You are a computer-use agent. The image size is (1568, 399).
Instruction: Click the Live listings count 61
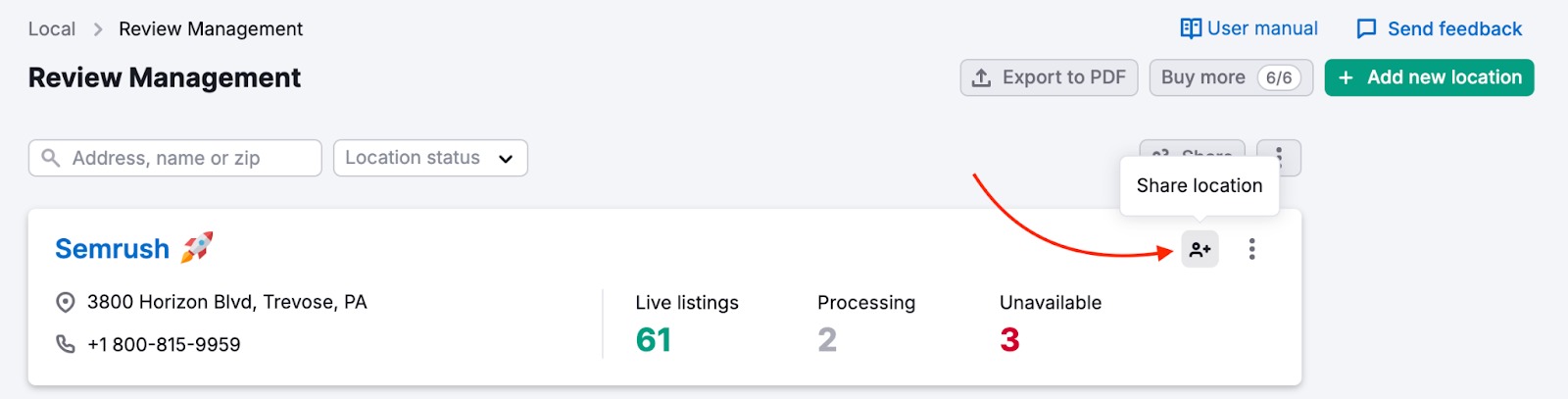(654, 340)
